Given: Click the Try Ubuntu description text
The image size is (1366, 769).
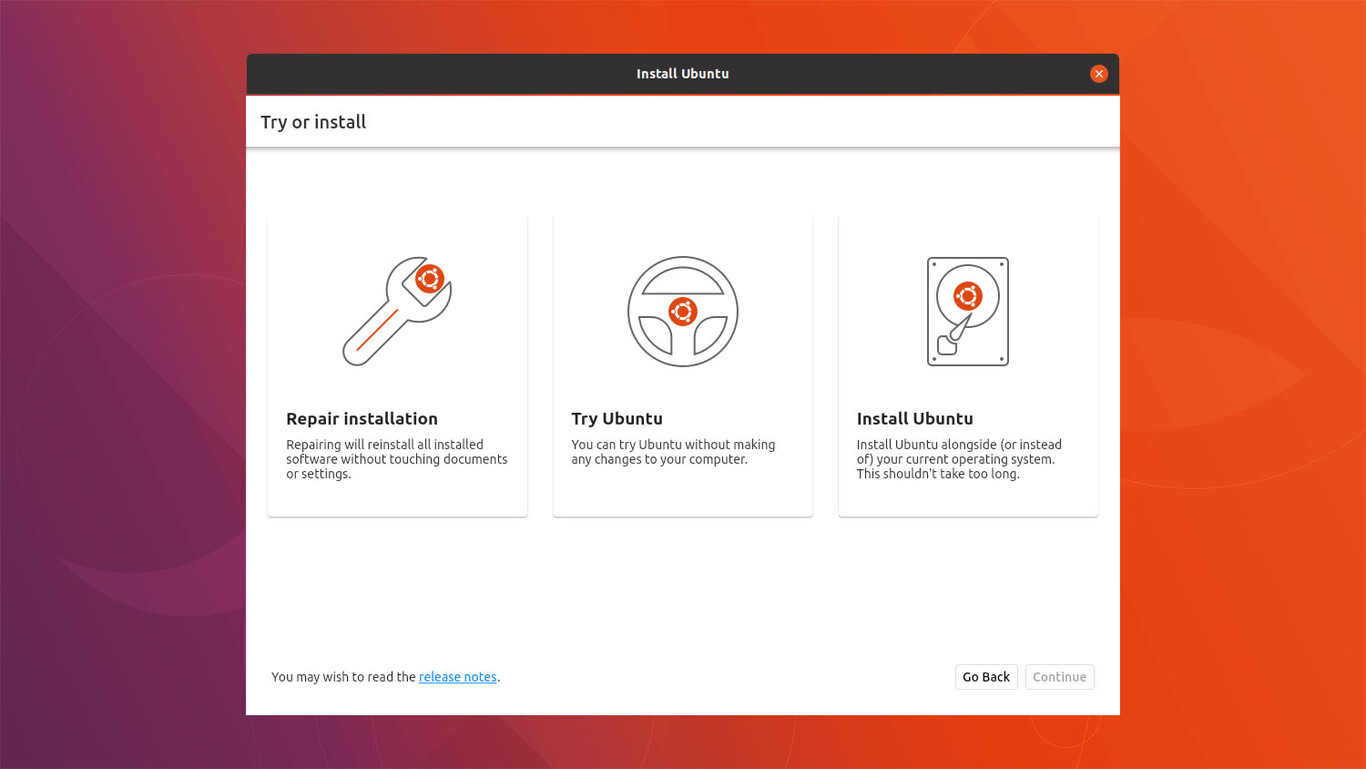Looking at the screenshot, I should [672, 452].
